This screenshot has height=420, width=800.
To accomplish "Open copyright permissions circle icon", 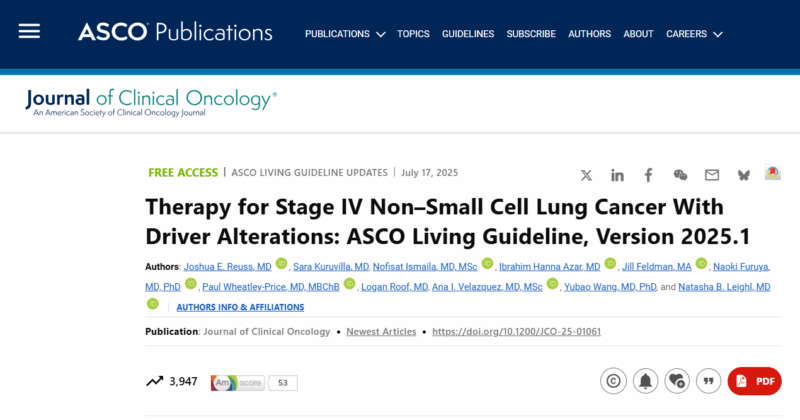I will click(613, 381).
